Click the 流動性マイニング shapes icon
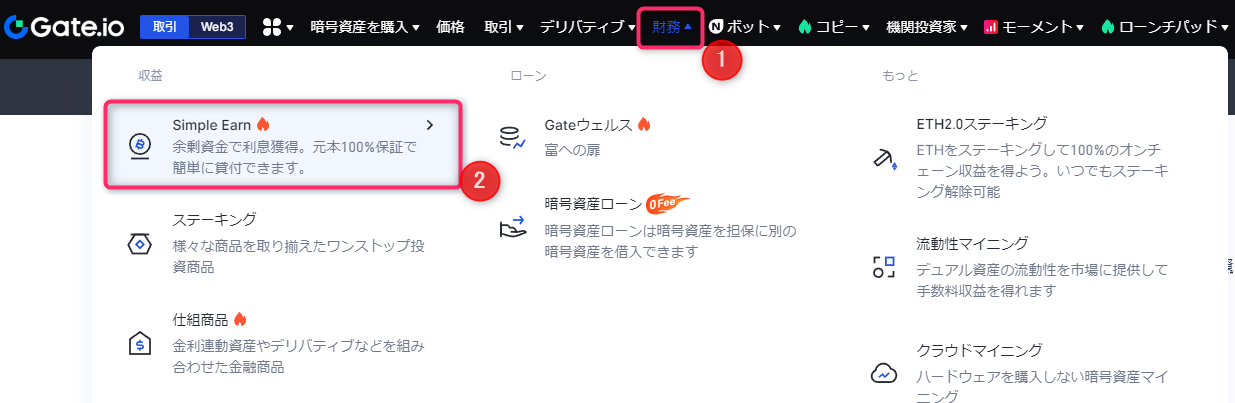Viewport: 1235px width, 403px height. [884, 267]
